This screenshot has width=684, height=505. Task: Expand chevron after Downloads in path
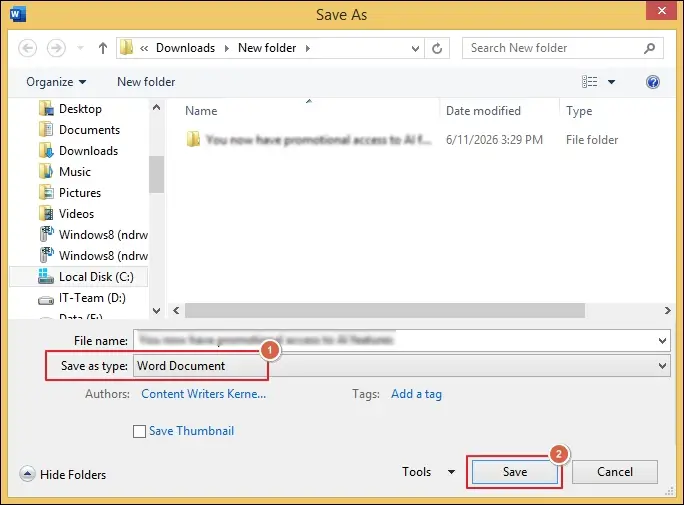coord(226,48)
